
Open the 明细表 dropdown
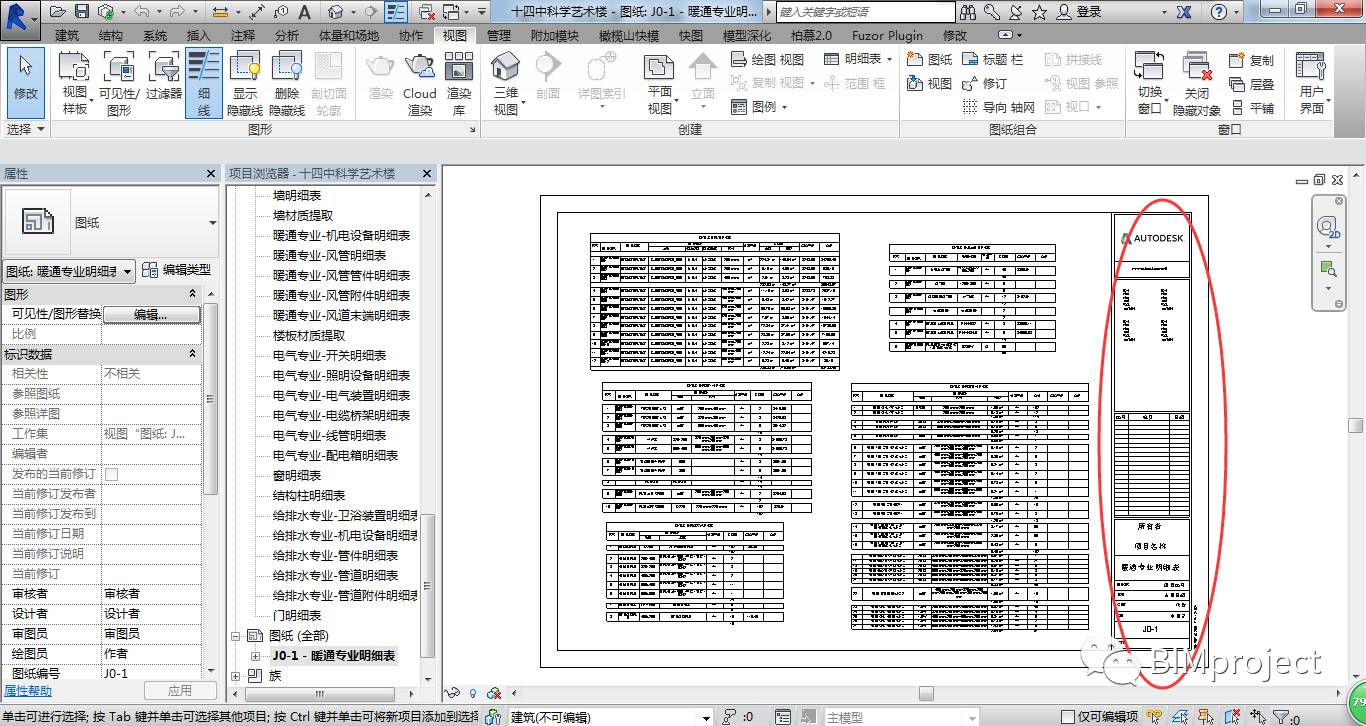point(859,60)
